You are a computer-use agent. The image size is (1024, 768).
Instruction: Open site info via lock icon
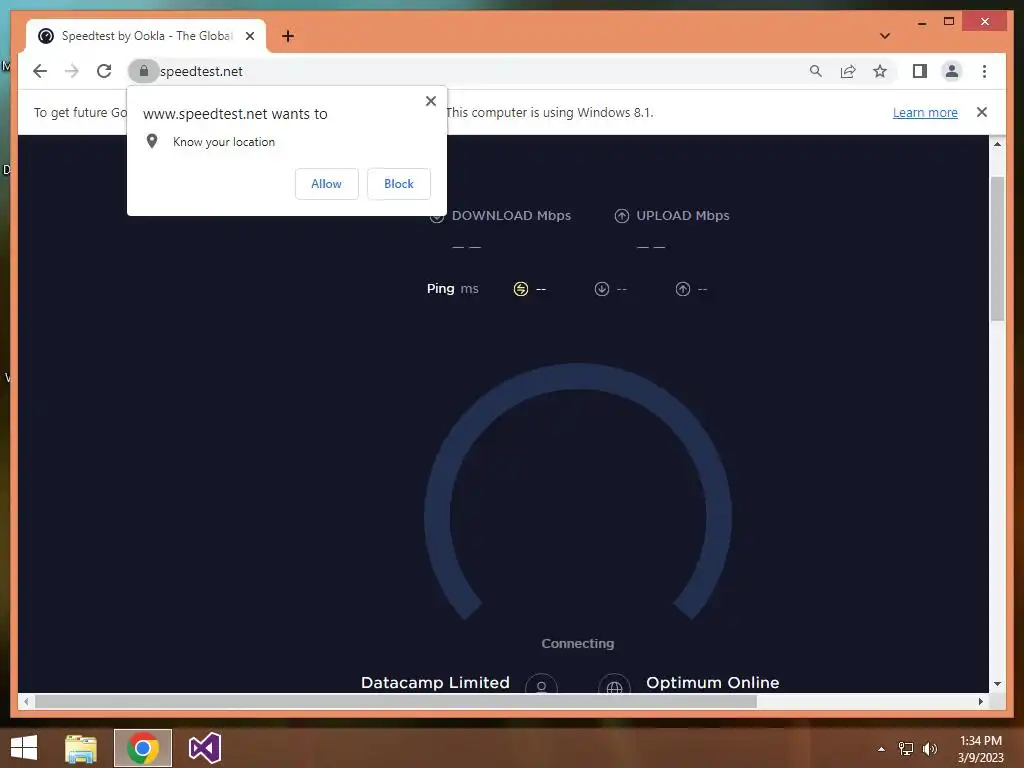[x=144, y=71]
